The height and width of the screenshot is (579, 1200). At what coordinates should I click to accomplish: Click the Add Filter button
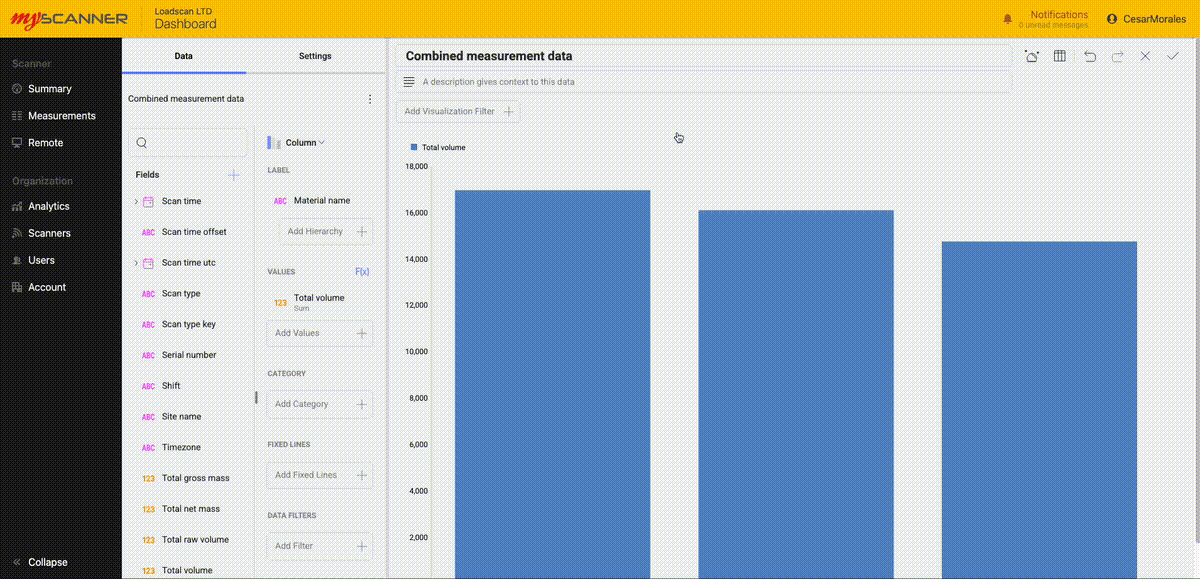click(x=320, y=546)
